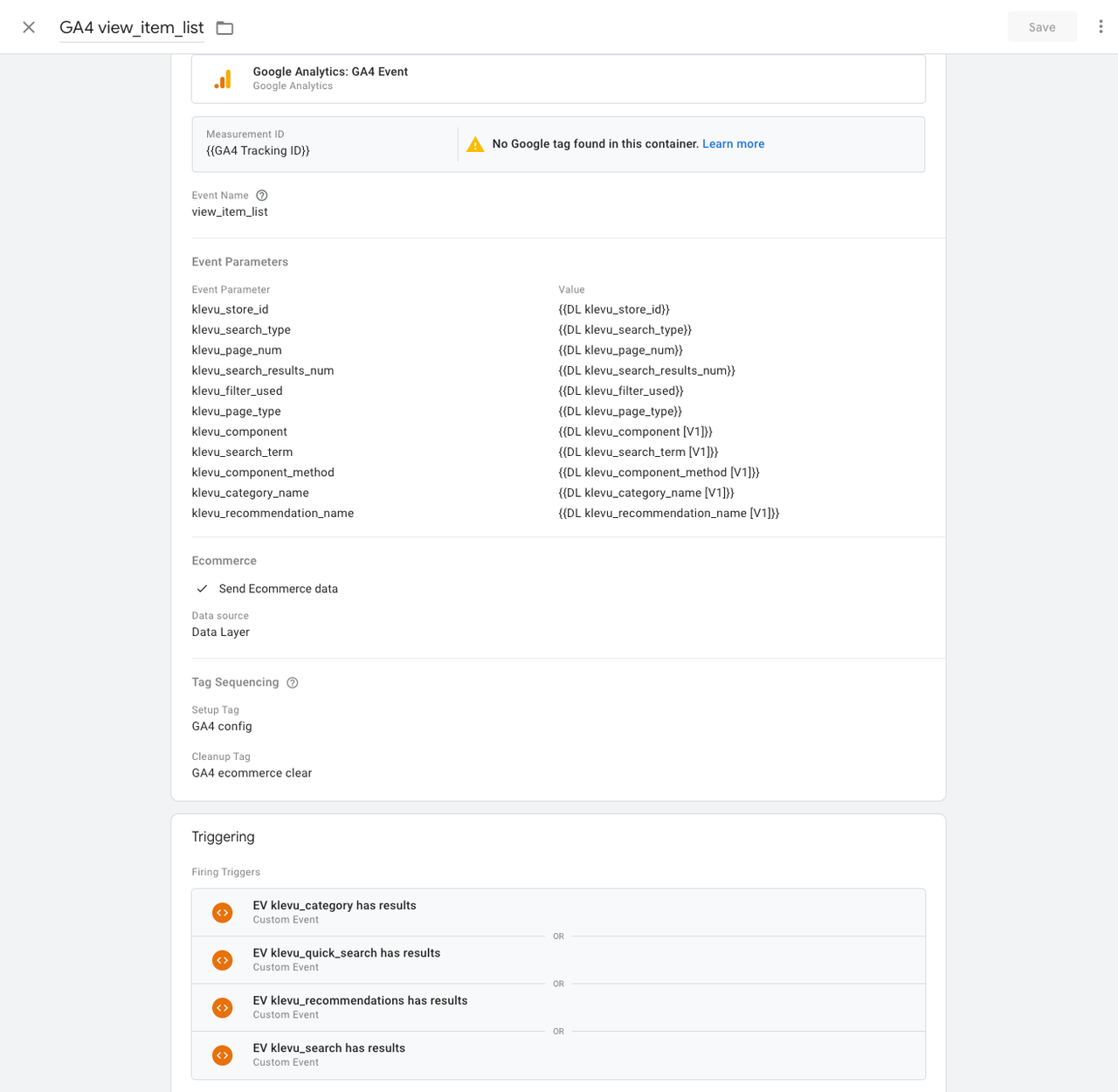Click the yellow warning triangle icon
Viewport: 1118px width, 1092px height.
tap(475, 144)
